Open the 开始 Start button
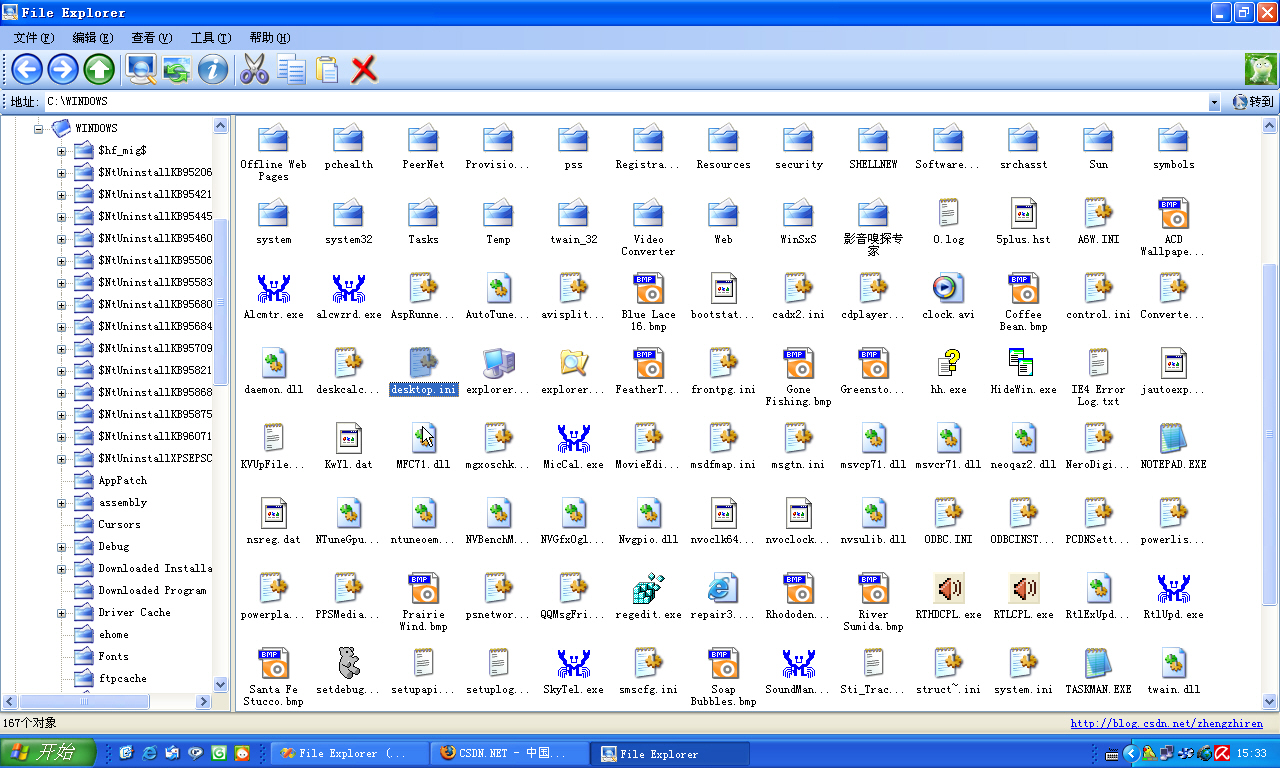 pyautogui.click(x=49, y=753)
